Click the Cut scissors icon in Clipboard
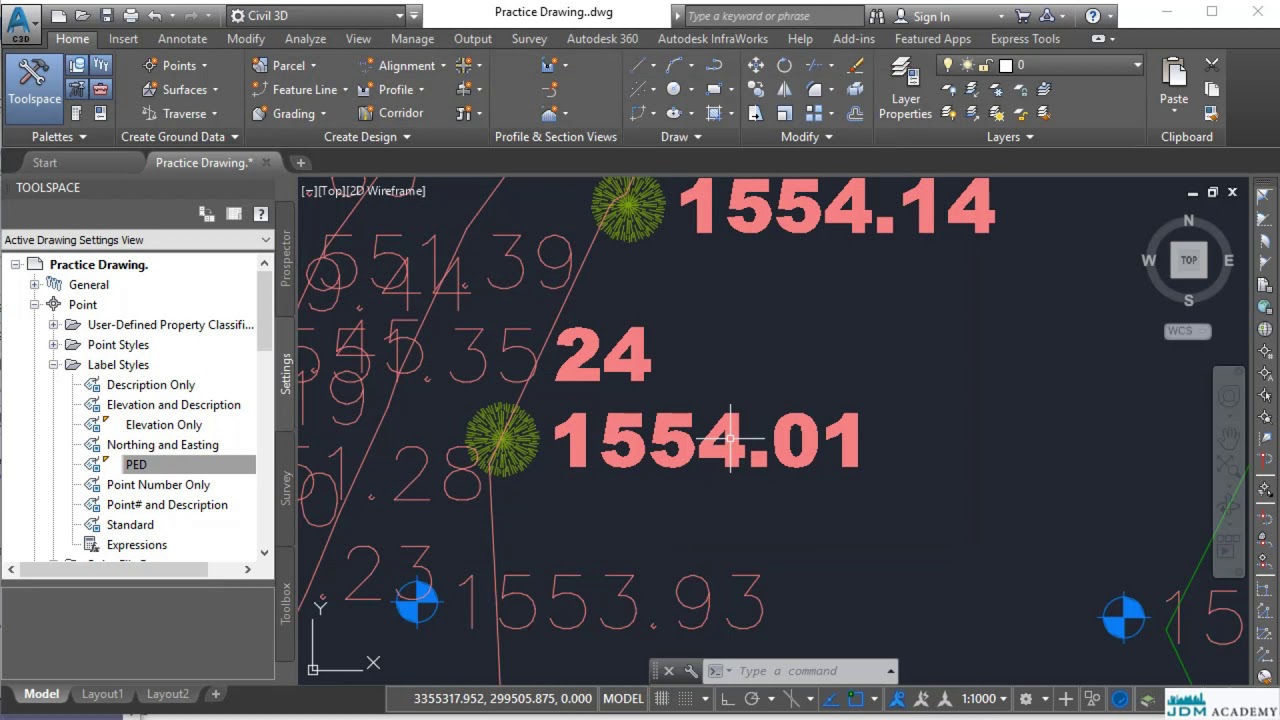 (x=1212, y=65)
